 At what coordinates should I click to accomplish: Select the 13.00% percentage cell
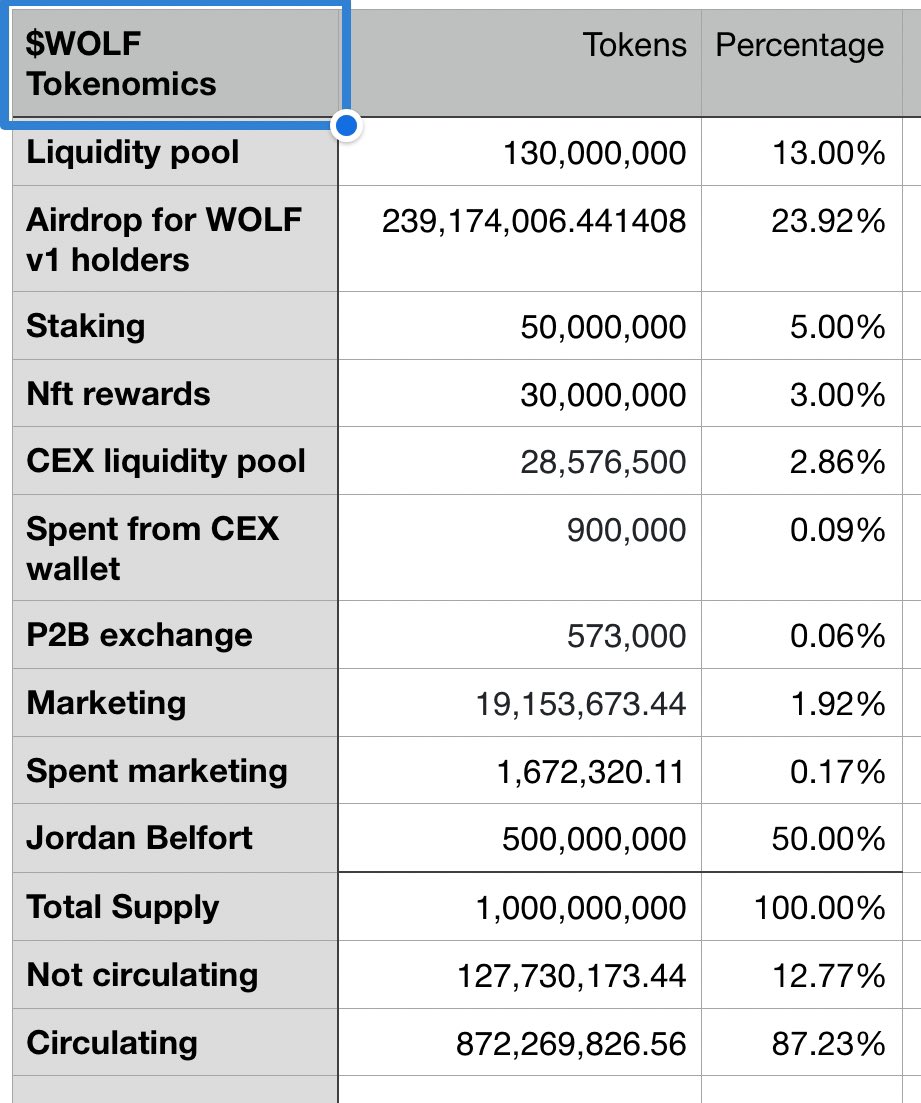(x=801, y=152)
